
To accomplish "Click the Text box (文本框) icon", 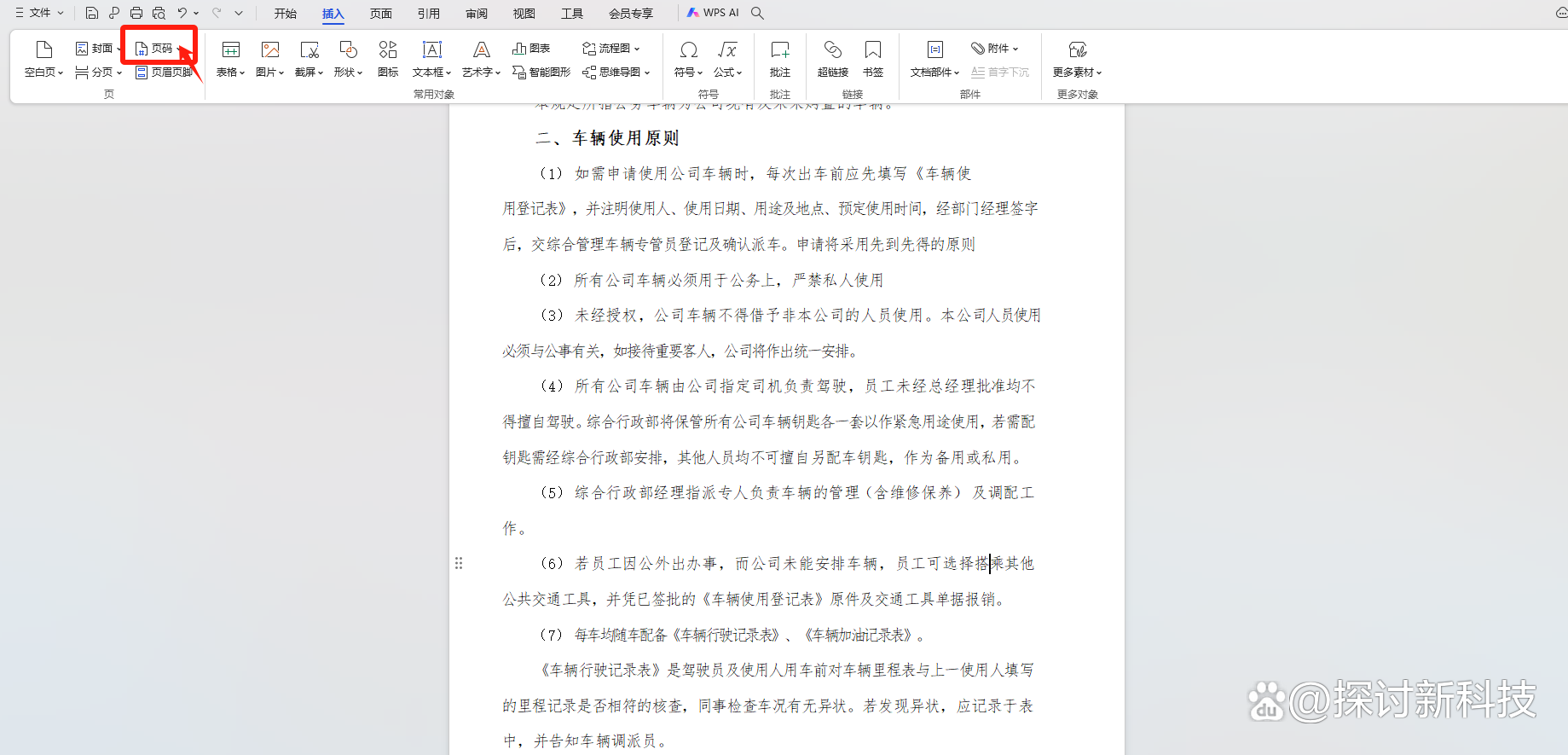I will 432,49.
